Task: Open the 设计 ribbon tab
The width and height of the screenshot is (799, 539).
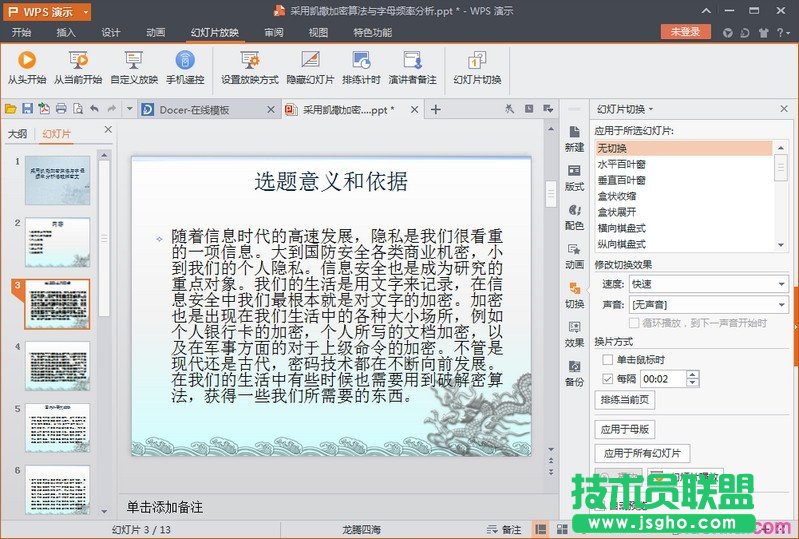Action: [111, 33]
